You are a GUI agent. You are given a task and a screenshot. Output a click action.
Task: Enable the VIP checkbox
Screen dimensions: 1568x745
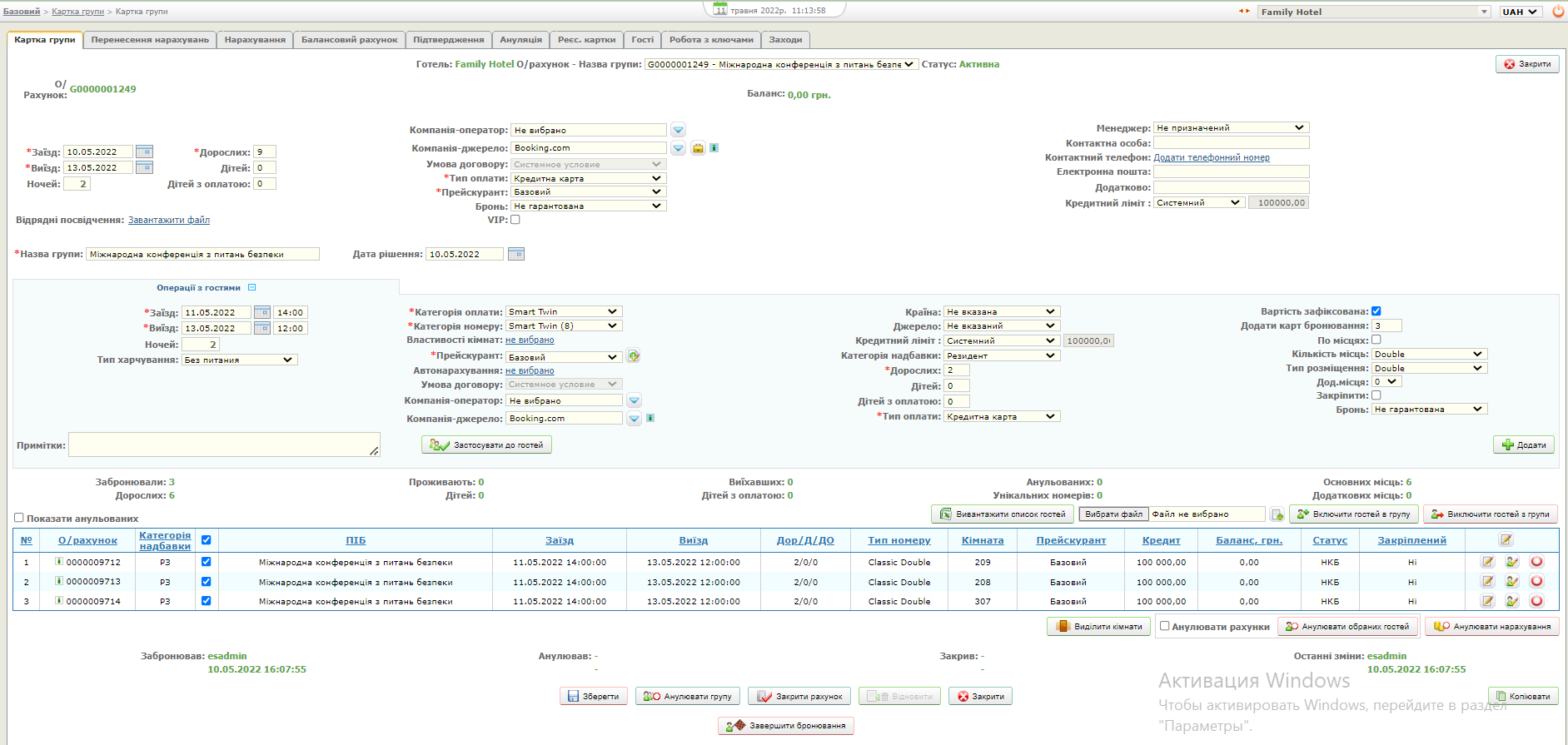click(x=515, y=220)
